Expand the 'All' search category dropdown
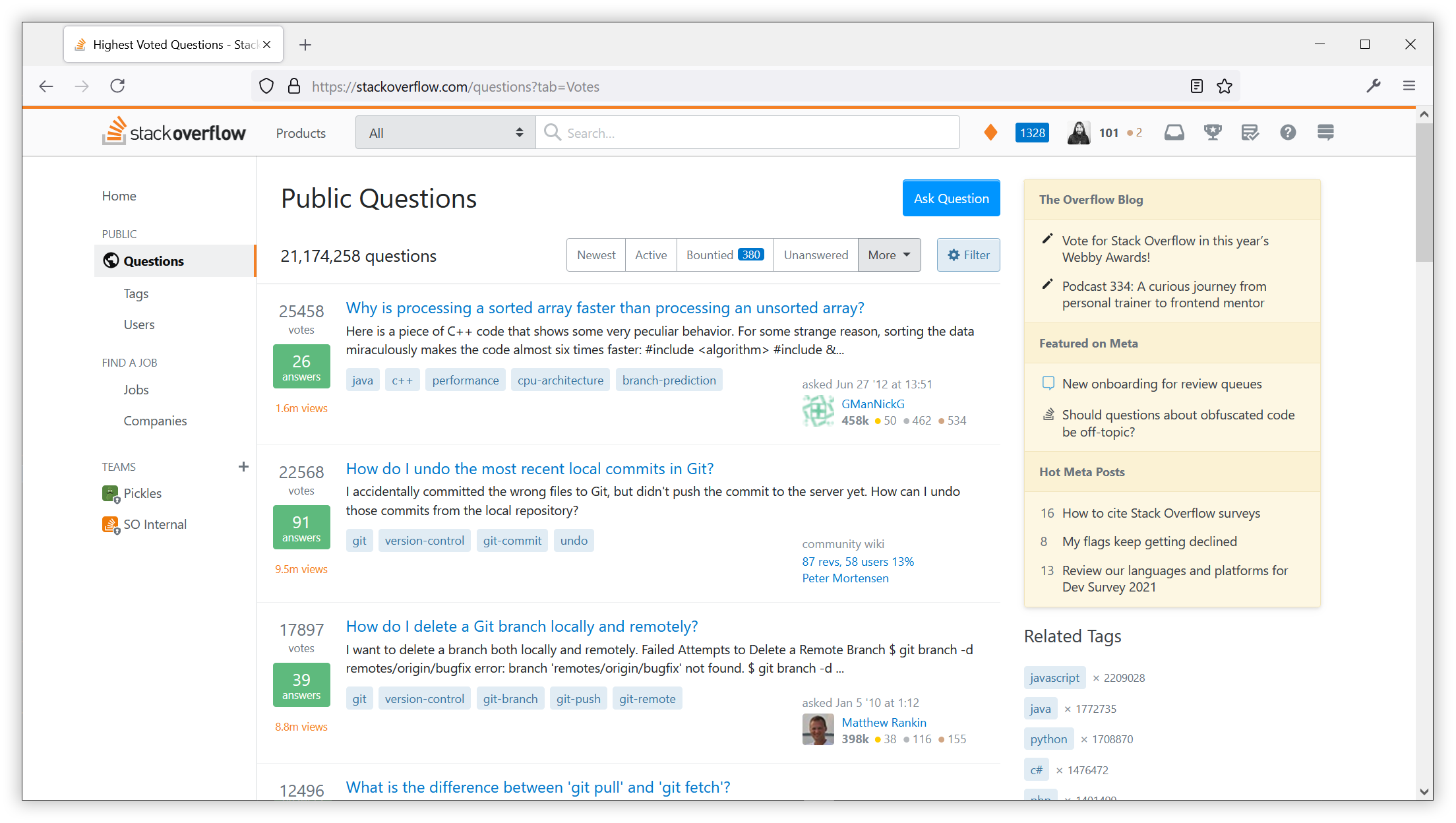Image resolution: width=1456 pixels, height=823 pixels. point(445,132)
